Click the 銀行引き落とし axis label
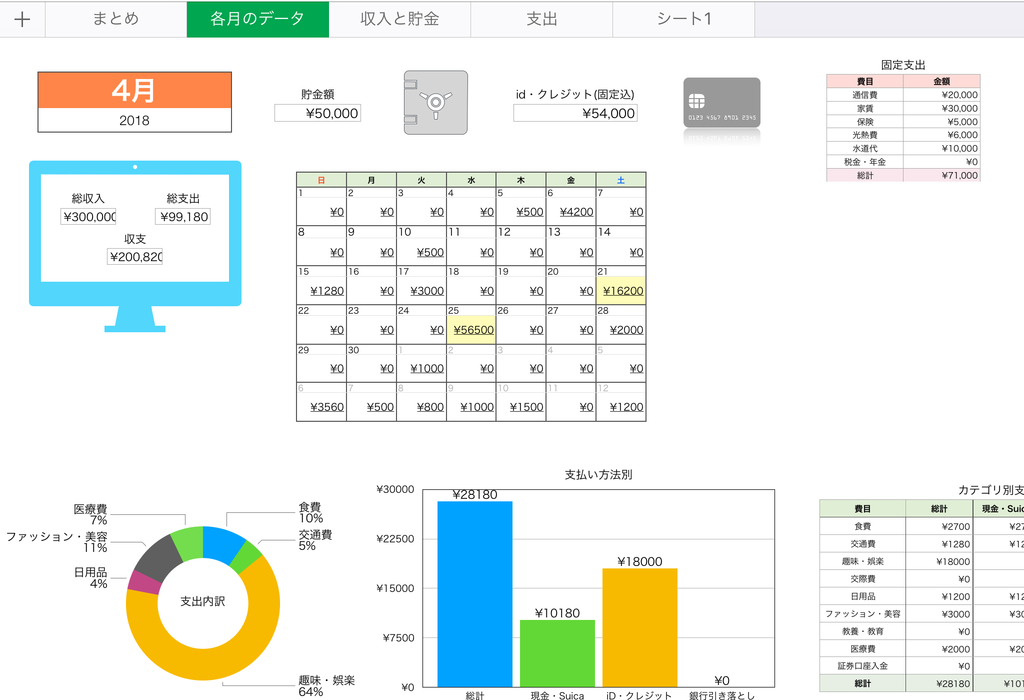Screen dimensions: 1024x700 (x=722, y=695)
